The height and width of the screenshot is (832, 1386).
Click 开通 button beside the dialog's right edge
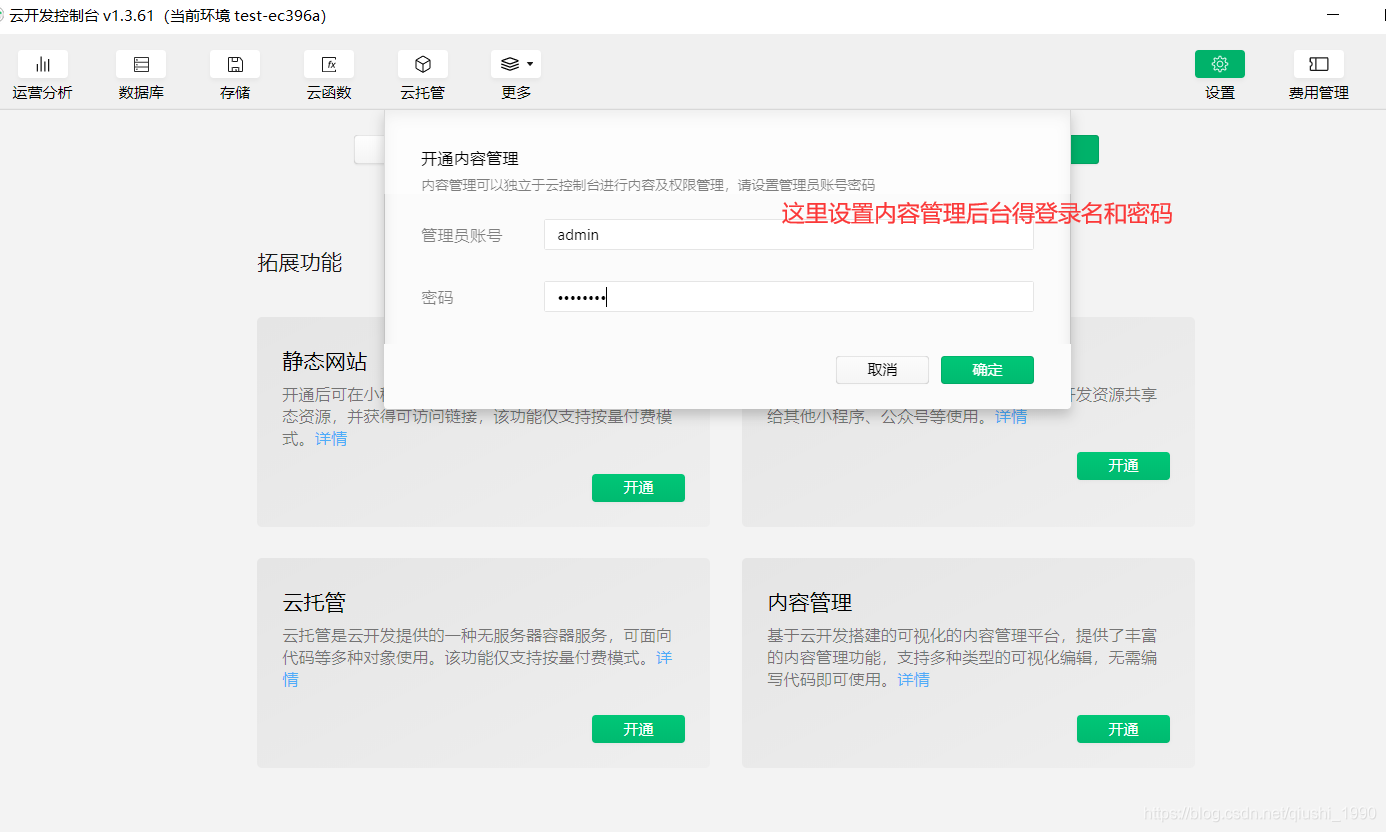coord(1123,466)
